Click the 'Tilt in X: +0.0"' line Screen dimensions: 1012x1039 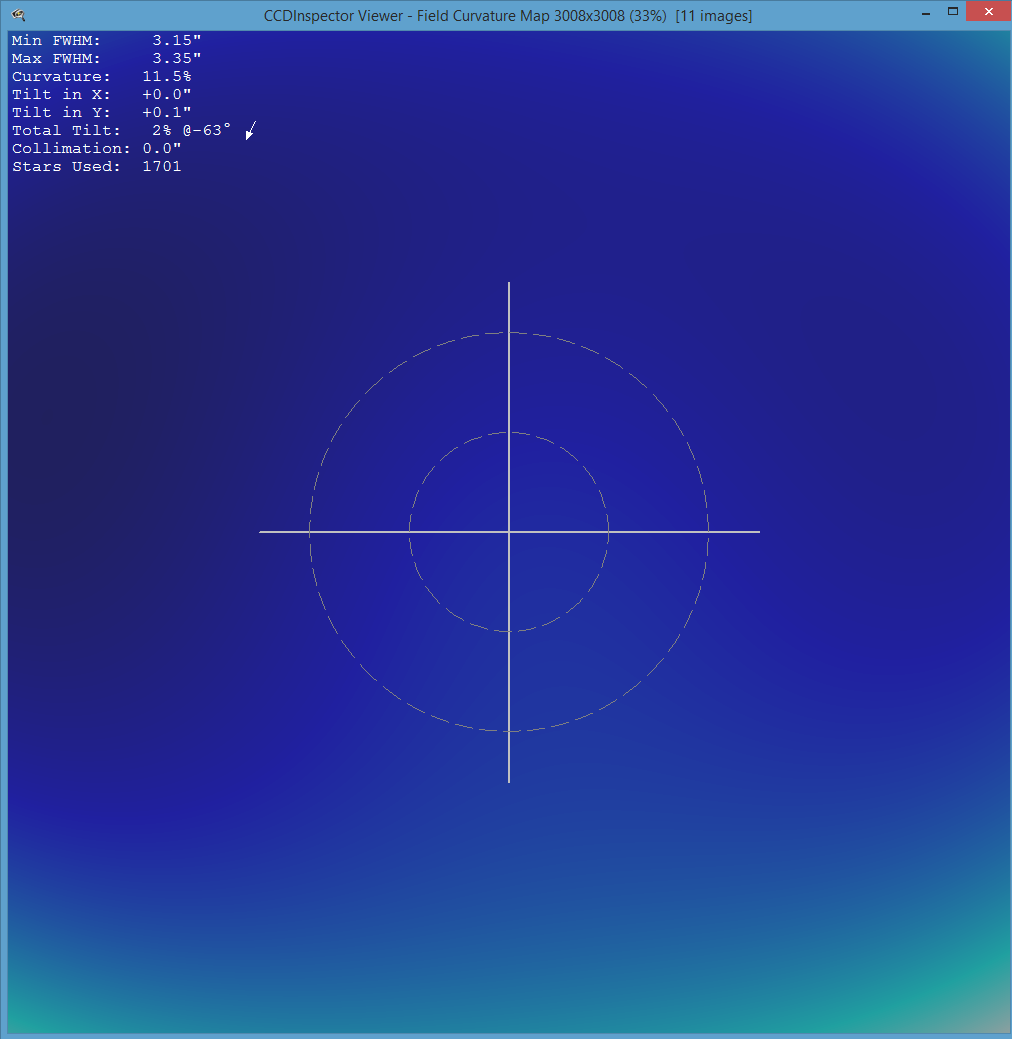tap(102, 94)
